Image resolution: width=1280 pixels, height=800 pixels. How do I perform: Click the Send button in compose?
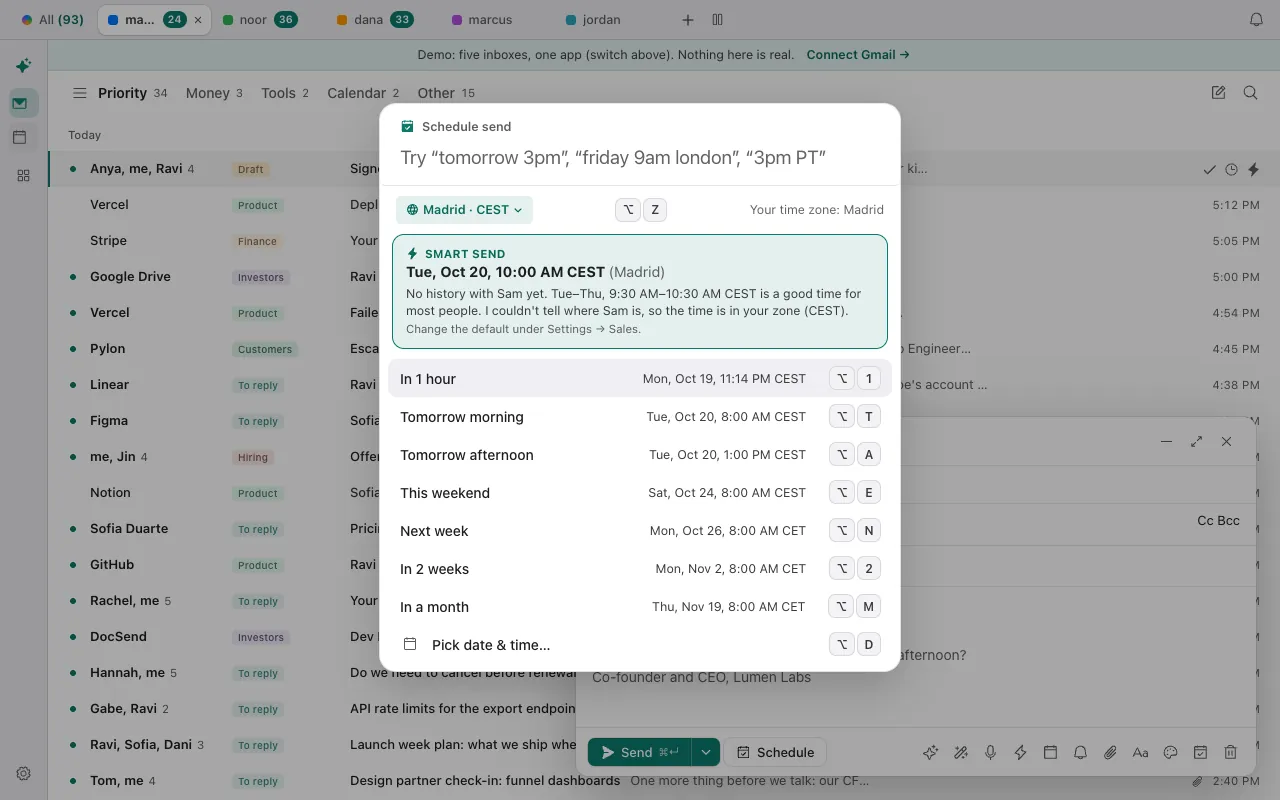pos(639,752)
